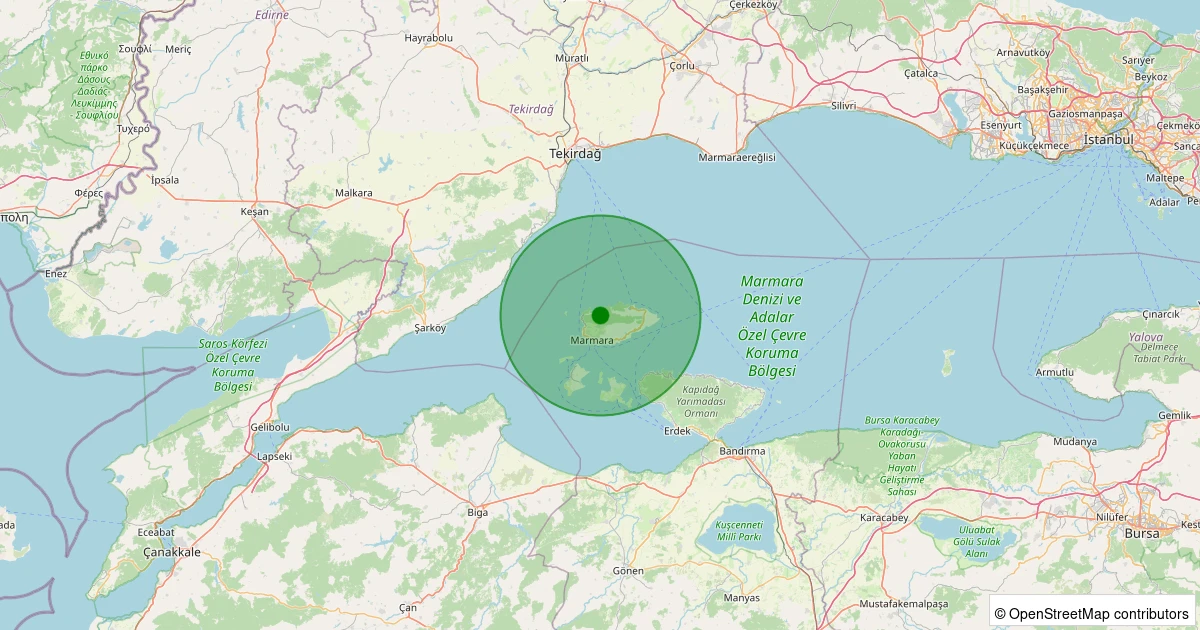The height and width of the screenshot is (630, 1200).
Task: Click the Erdek town label
Action: pos(678,431)
